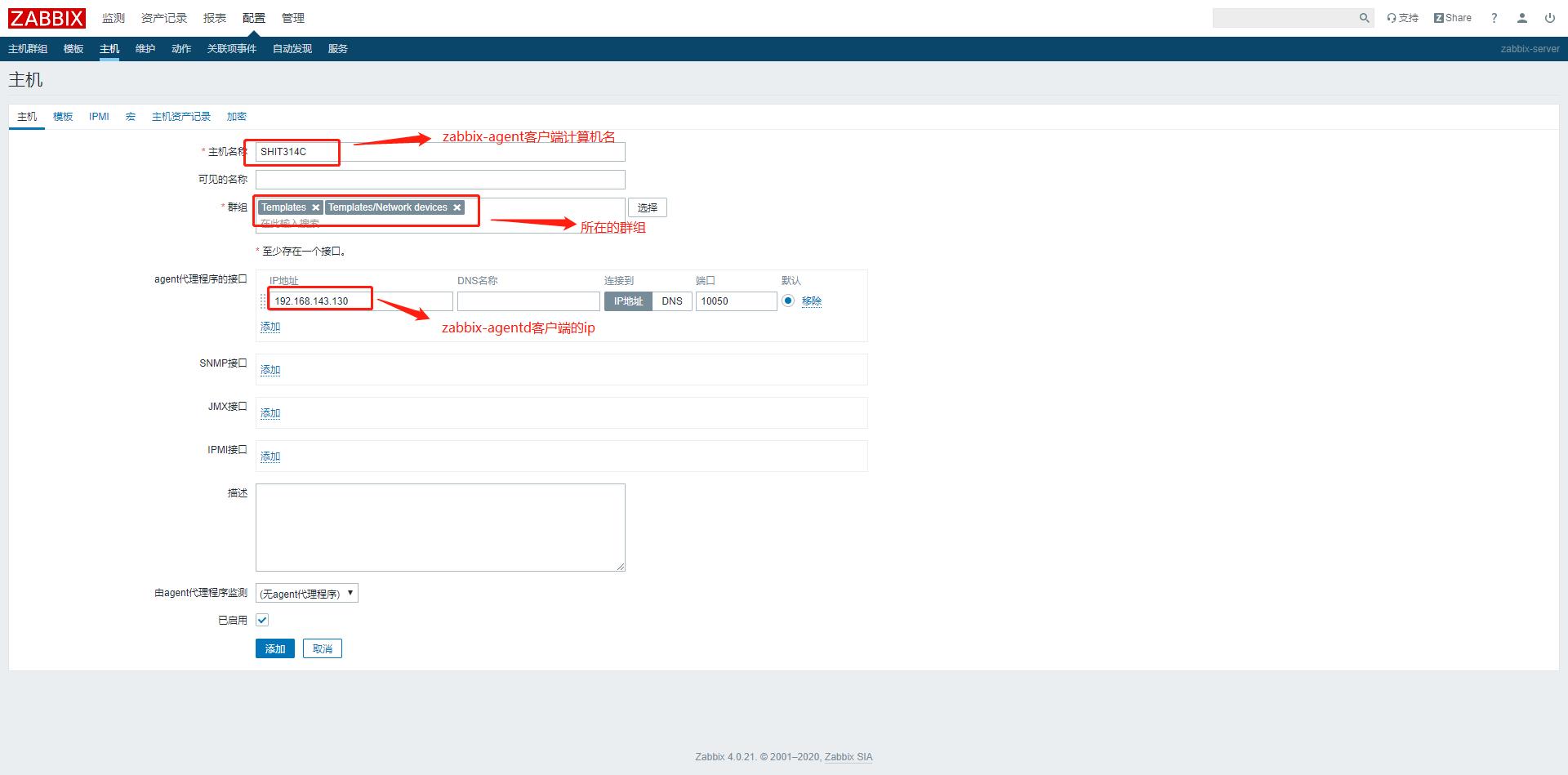Open user profile icon

pos(1522,18)
